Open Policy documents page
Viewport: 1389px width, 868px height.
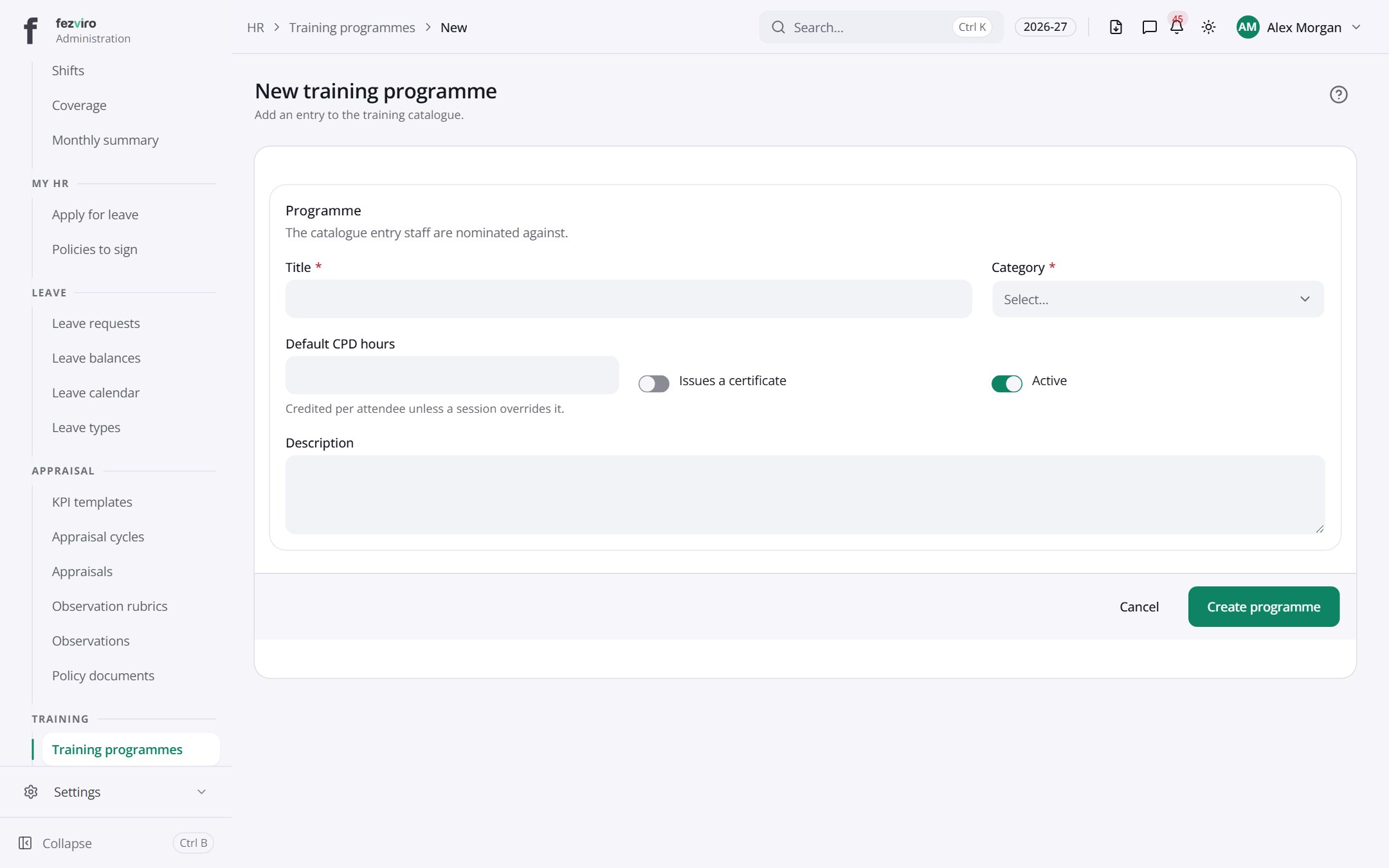point(103,676)
